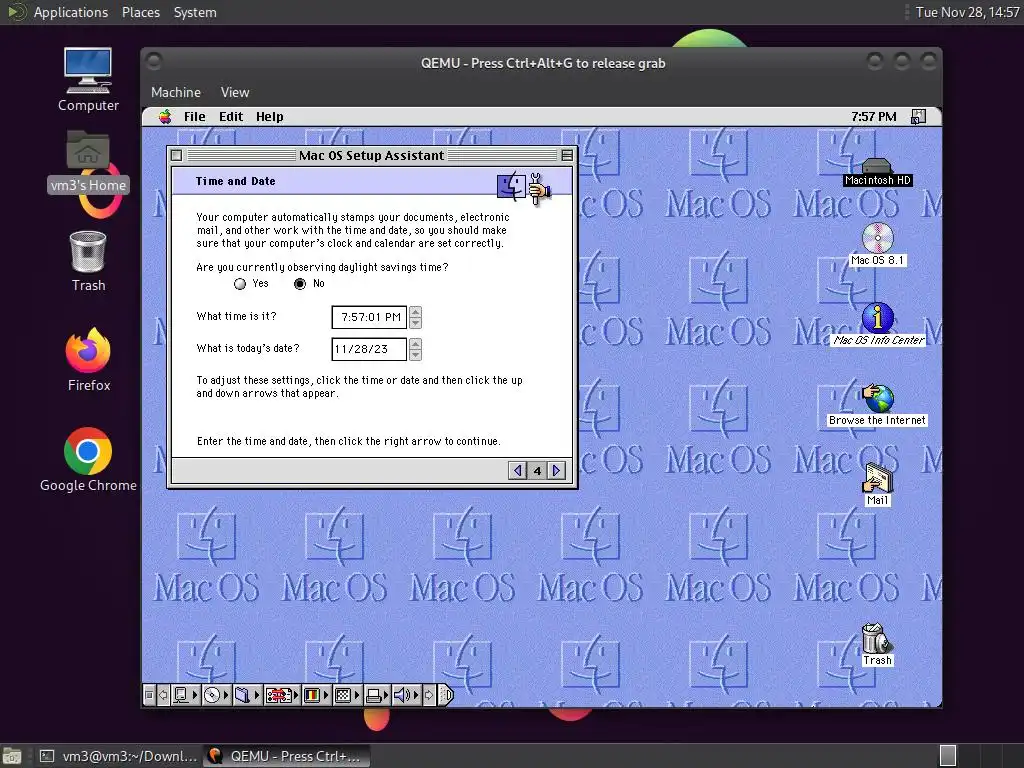This screenshot has width=1024, height=768.
Task: Open Applications menu in top panel
Action: click(71, 12)
